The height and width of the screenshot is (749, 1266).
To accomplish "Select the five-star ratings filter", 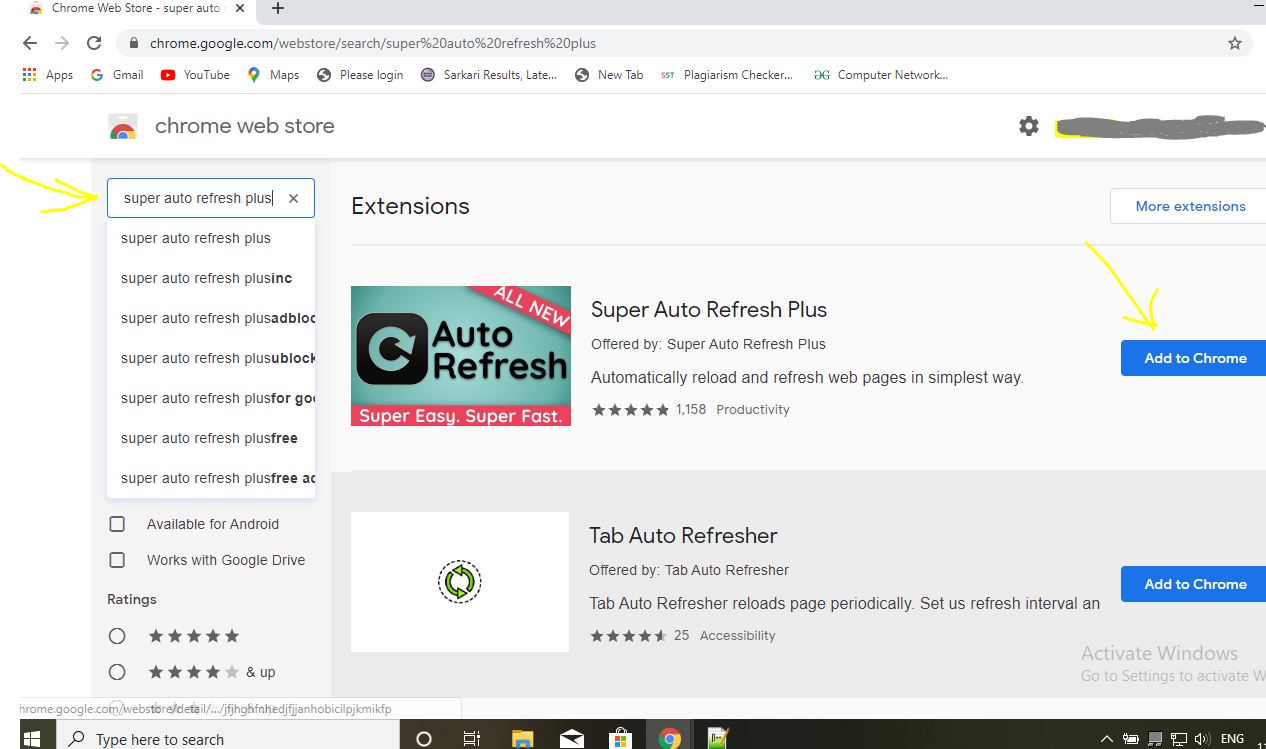I will click(x=117, y=635).
